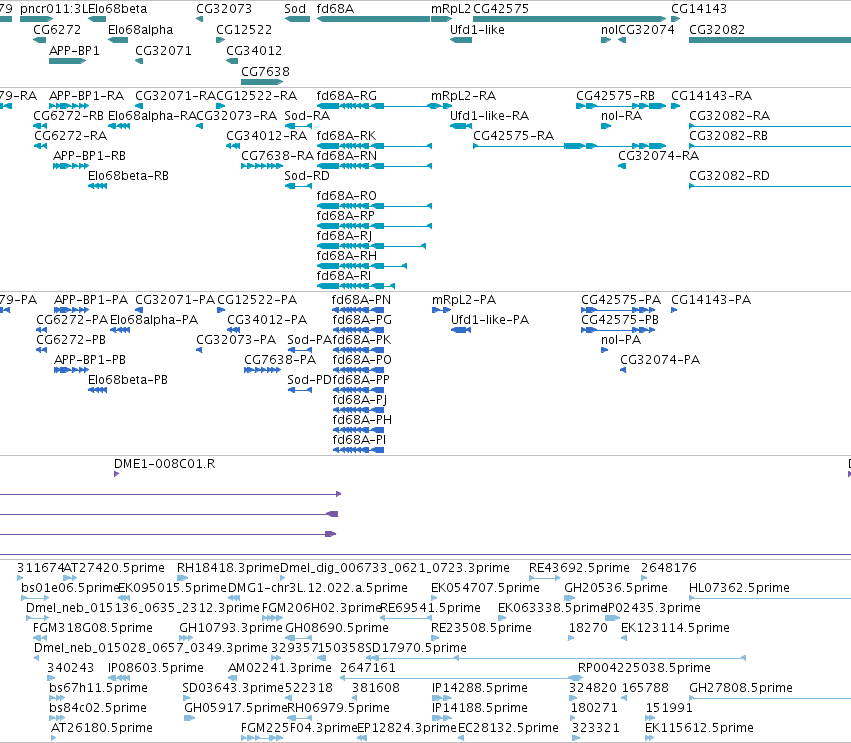Select transcript fd68A-RN
This screenshot has width=851, height=743.
point(347,156)
